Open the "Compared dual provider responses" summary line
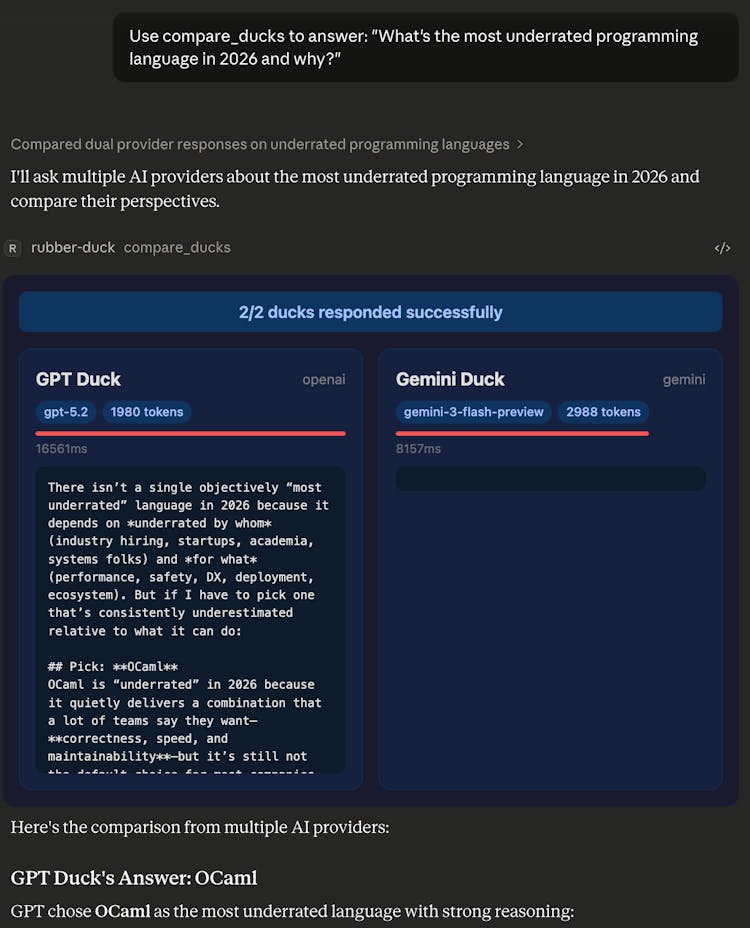750x928 pixels. point(260,145)
